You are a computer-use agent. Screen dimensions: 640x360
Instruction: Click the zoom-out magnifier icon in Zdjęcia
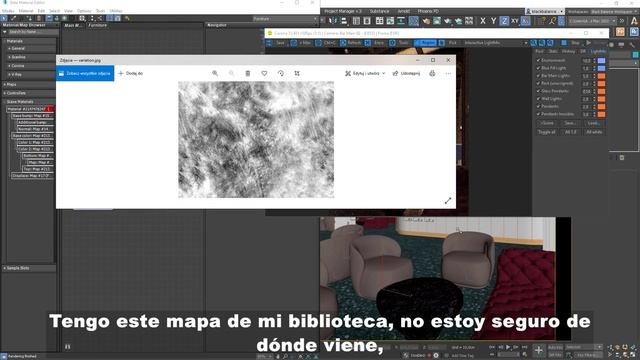coord(231,73)
